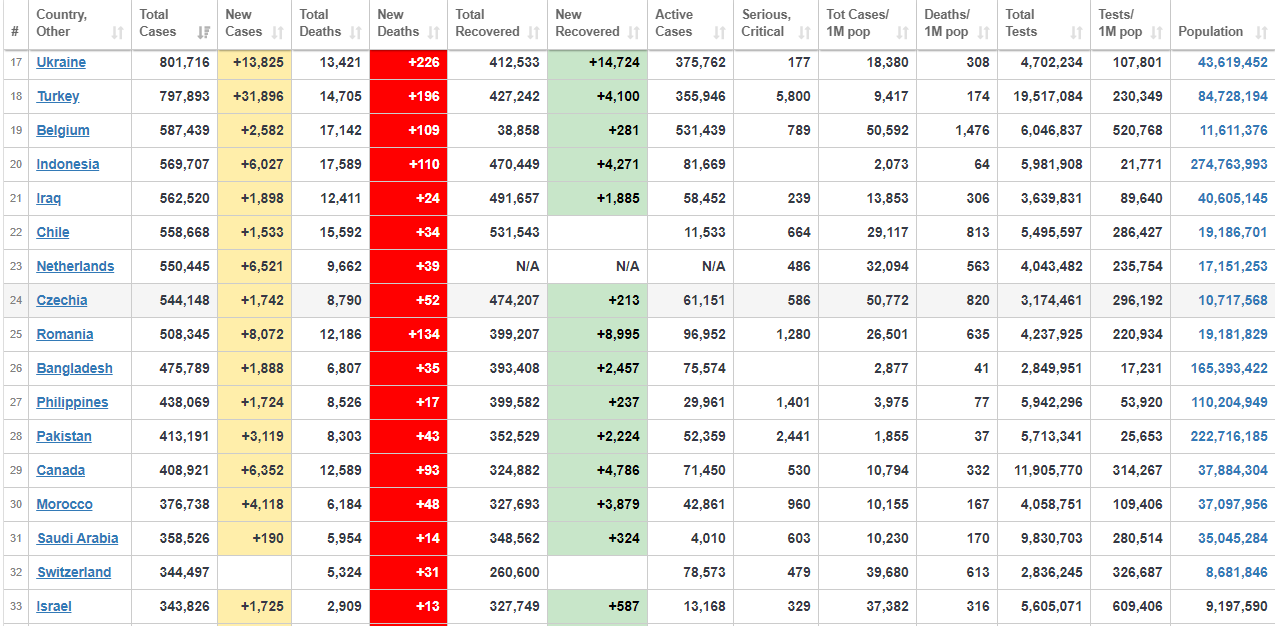The height and width of the screenshot is (626, 1275).
Task: Open the Philippines country link
Action: pyautogui.click(x=72, y=402)
